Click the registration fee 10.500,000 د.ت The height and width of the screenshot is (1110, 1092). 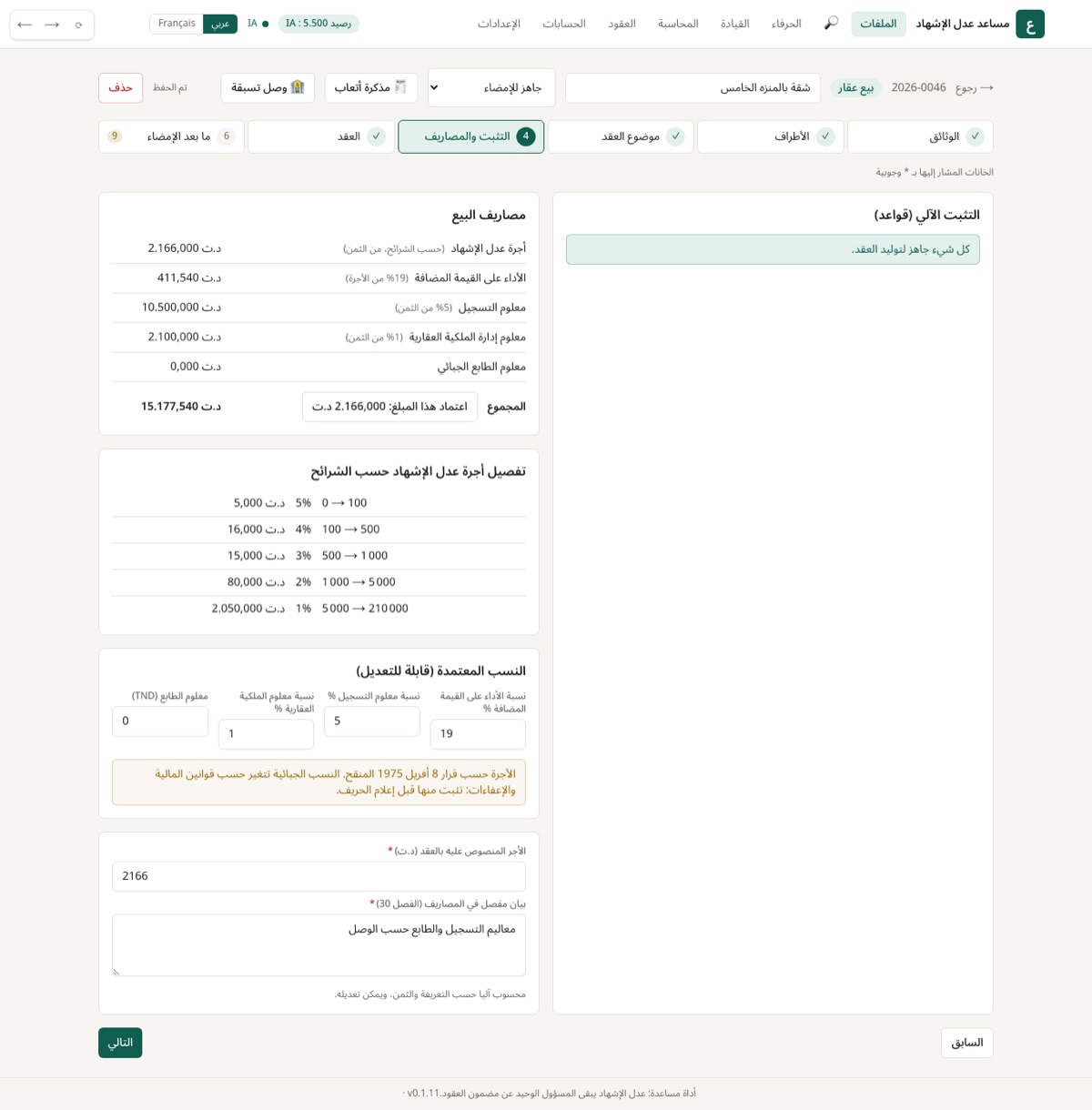[181, 308]
